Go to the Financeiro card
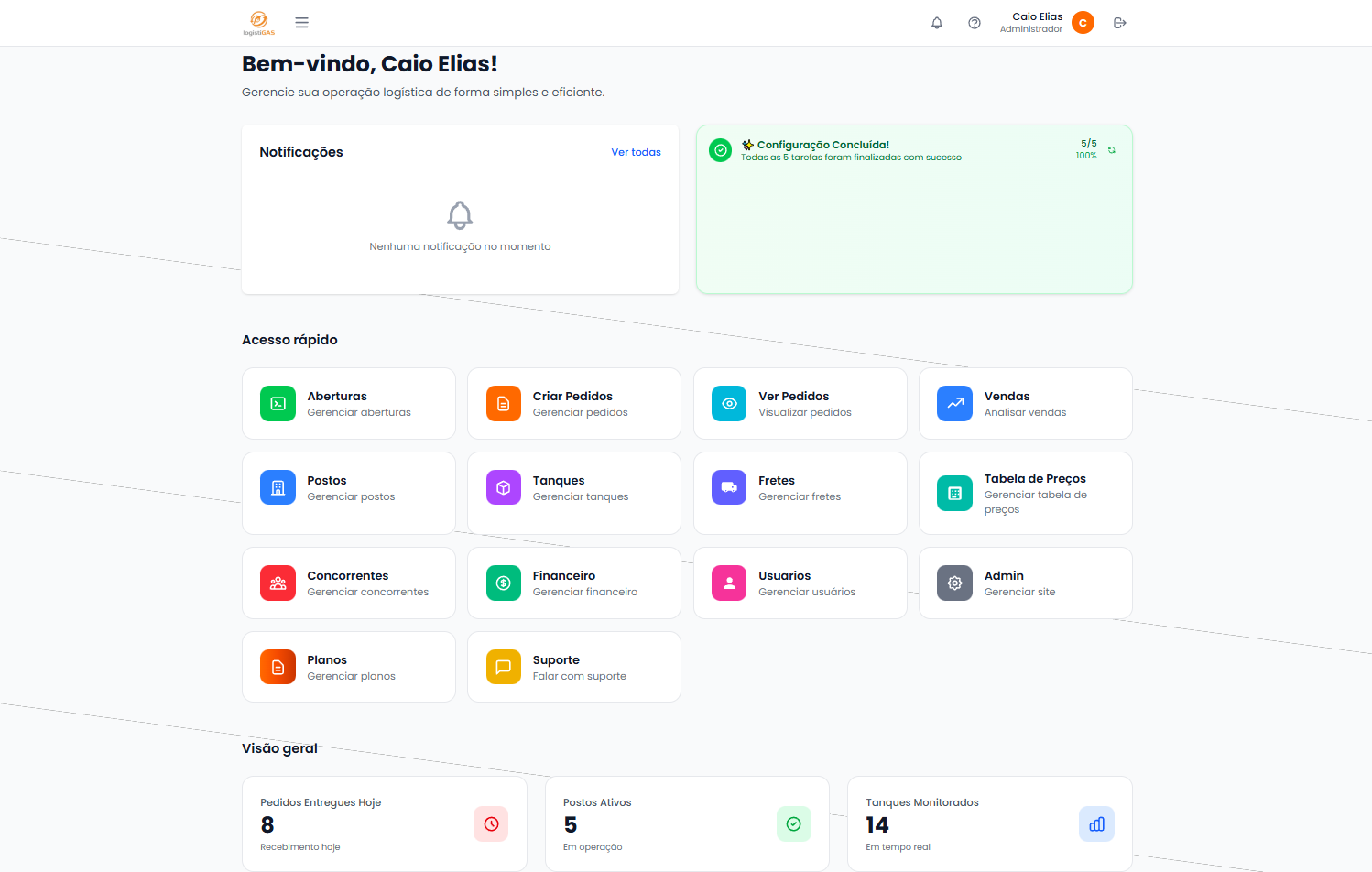 [573, 583]
